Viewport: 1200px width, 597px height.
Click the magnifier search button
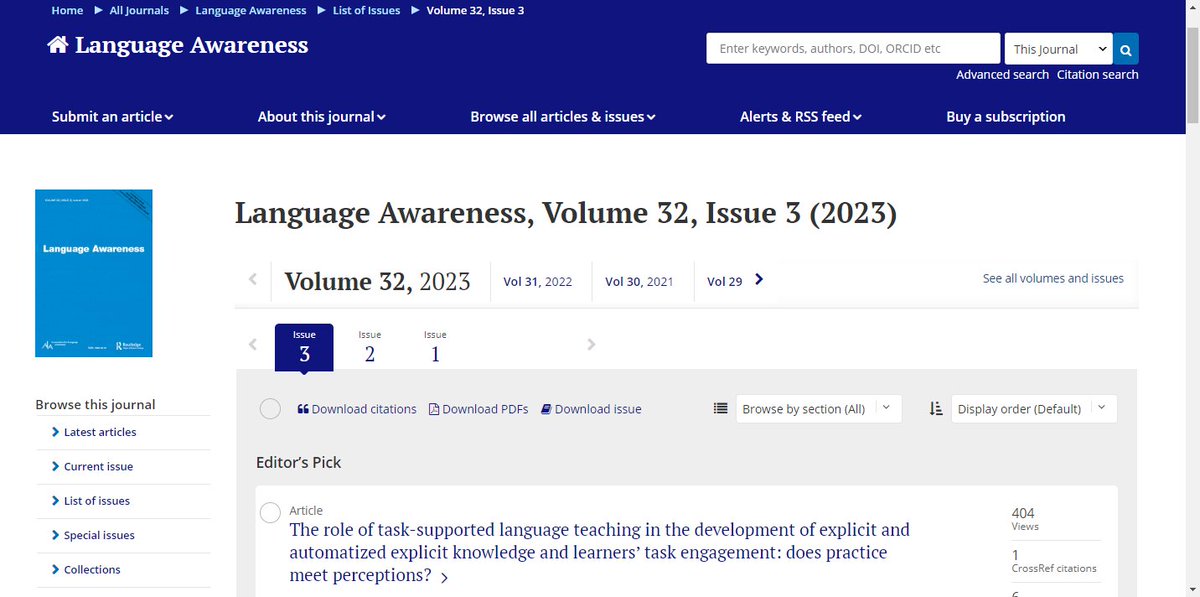coord(1126,49)
